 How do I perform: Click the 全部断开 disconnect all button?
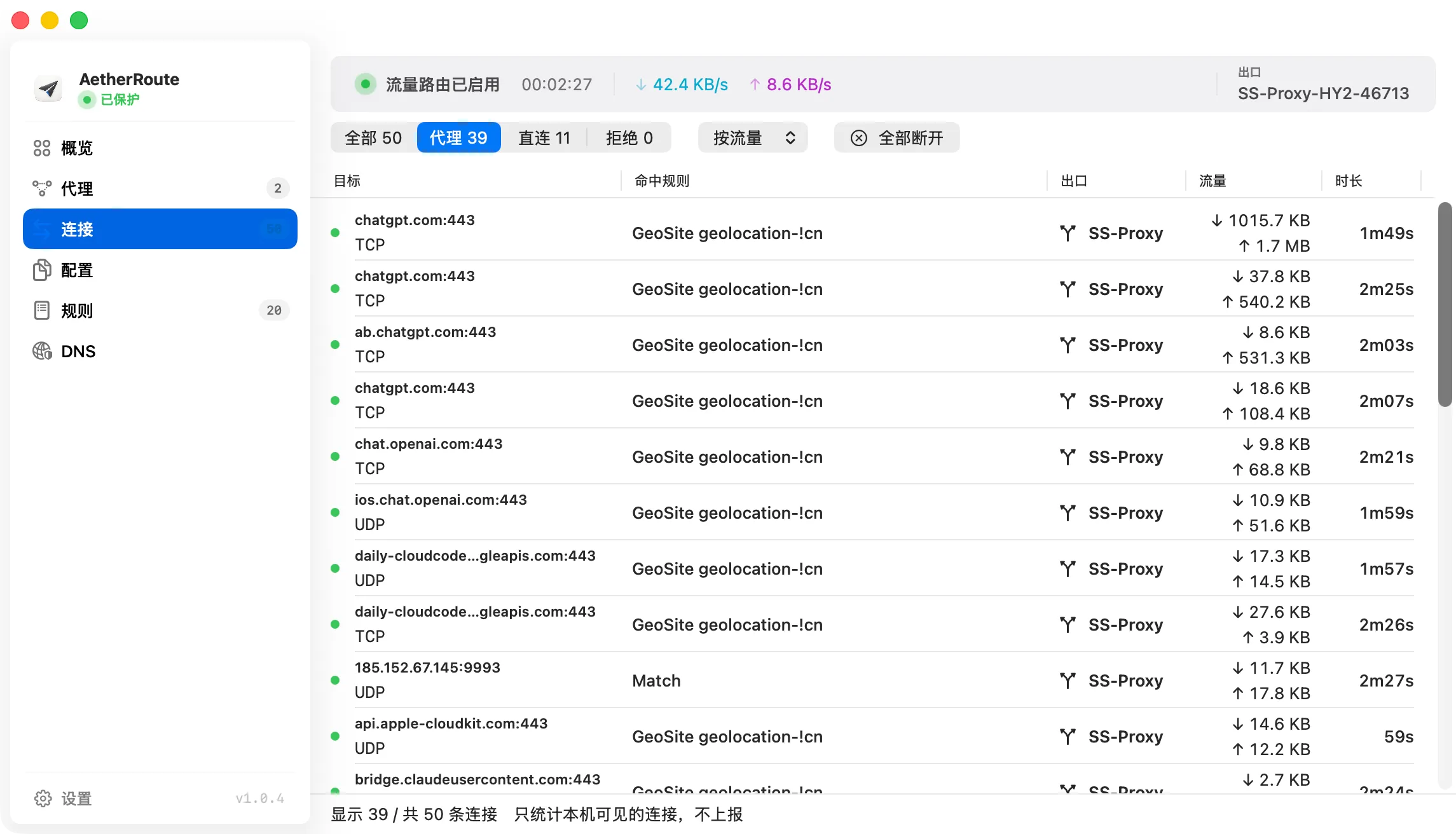pos(896,138)
